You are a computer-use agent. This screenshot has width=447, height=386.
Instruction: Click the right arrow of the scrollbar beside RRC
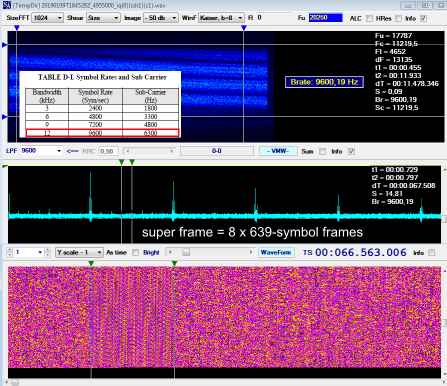[x=172, y=151]
